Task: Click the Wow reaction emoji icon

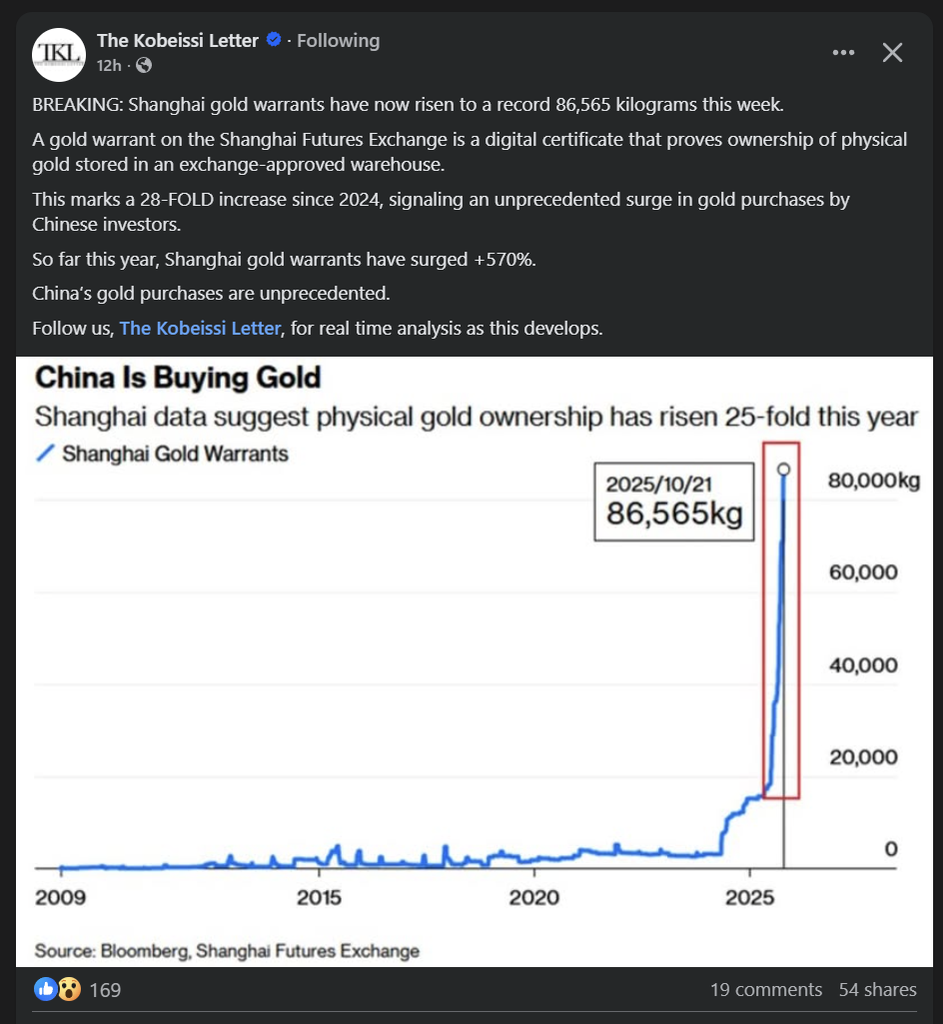Action: pos(68,989)
